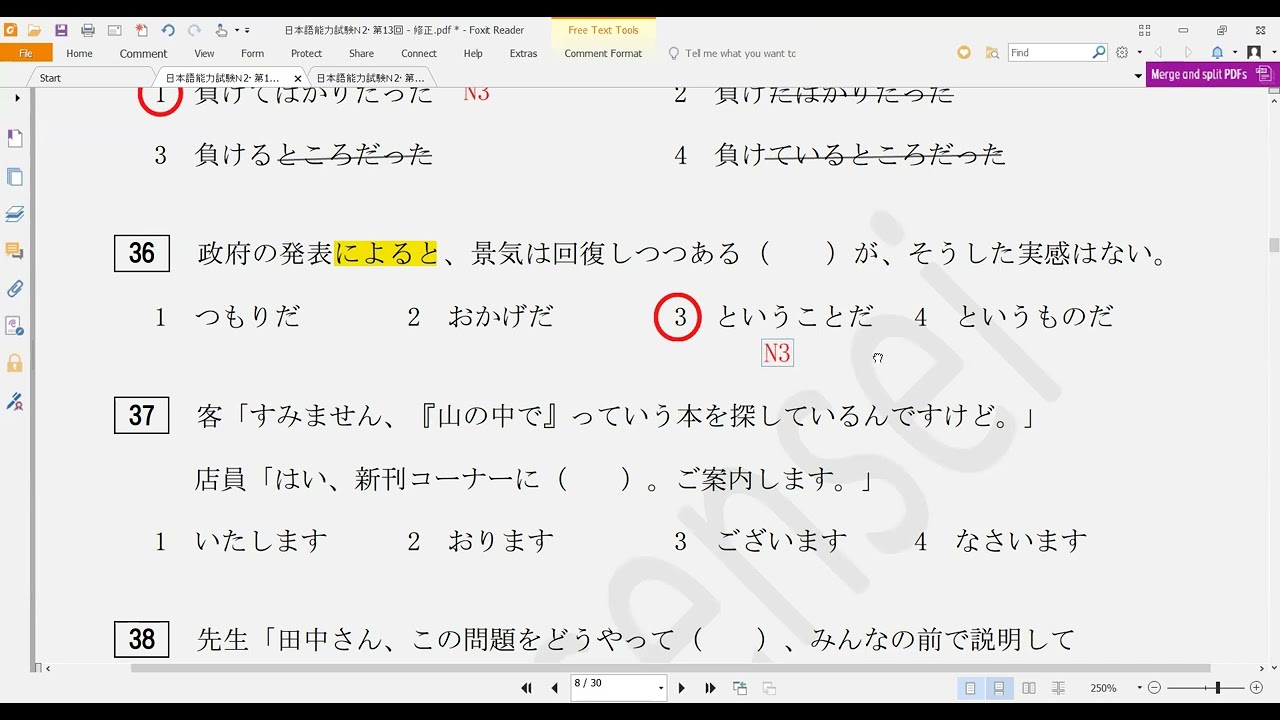Go to the previous page
The image size is (1280, 720).
(555, 688)
